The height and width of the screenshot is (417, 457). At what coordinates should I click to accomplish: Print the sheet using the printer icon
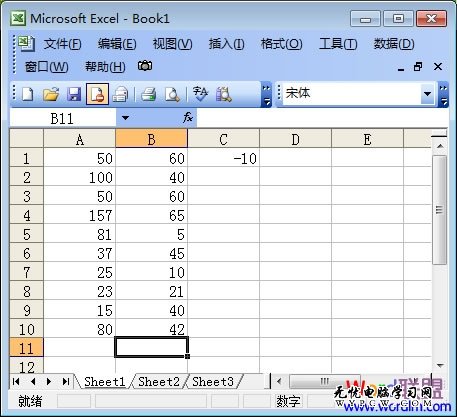pyautogui.click(x=148, y=94)
